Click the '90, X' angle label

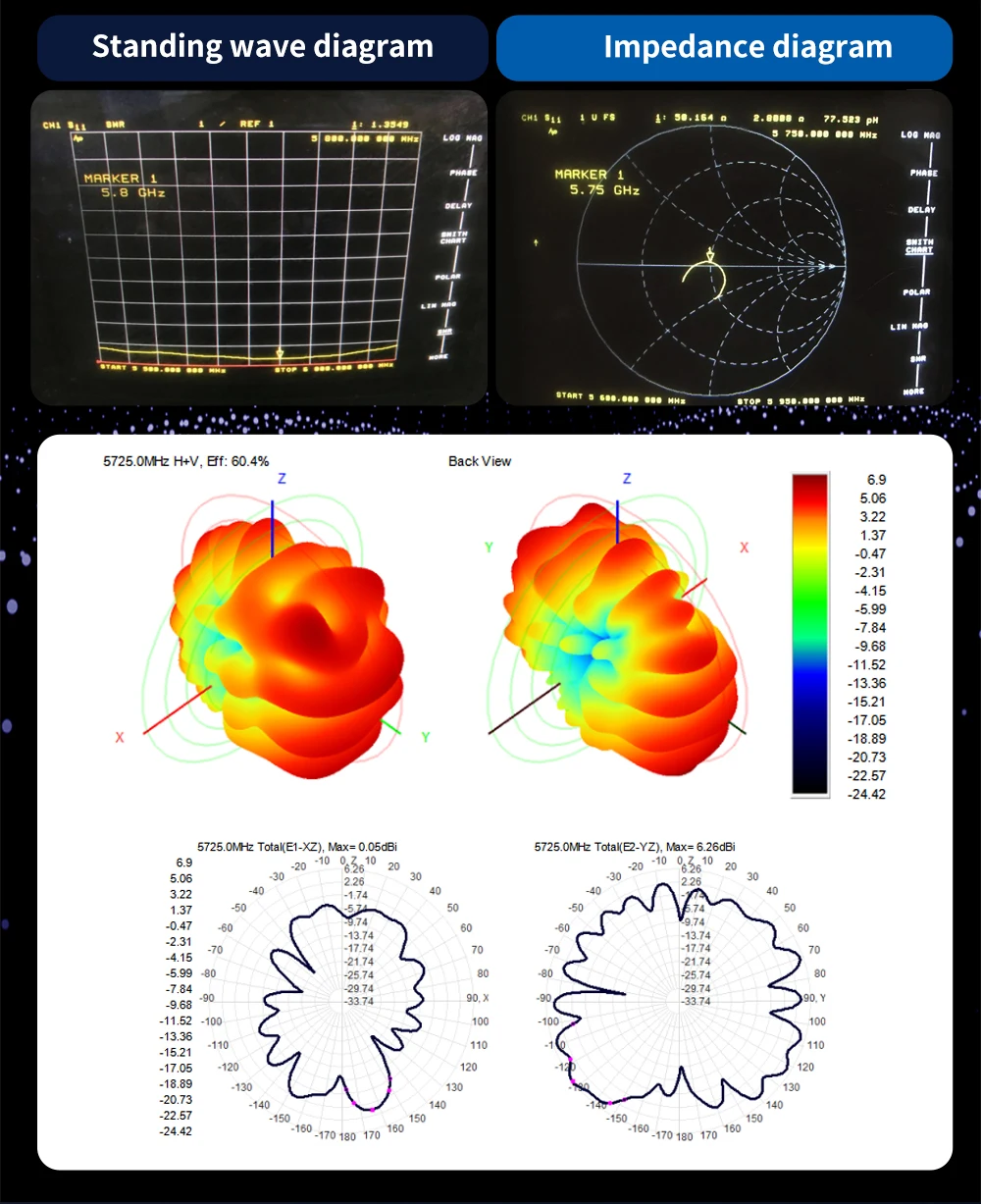(478, 998)
